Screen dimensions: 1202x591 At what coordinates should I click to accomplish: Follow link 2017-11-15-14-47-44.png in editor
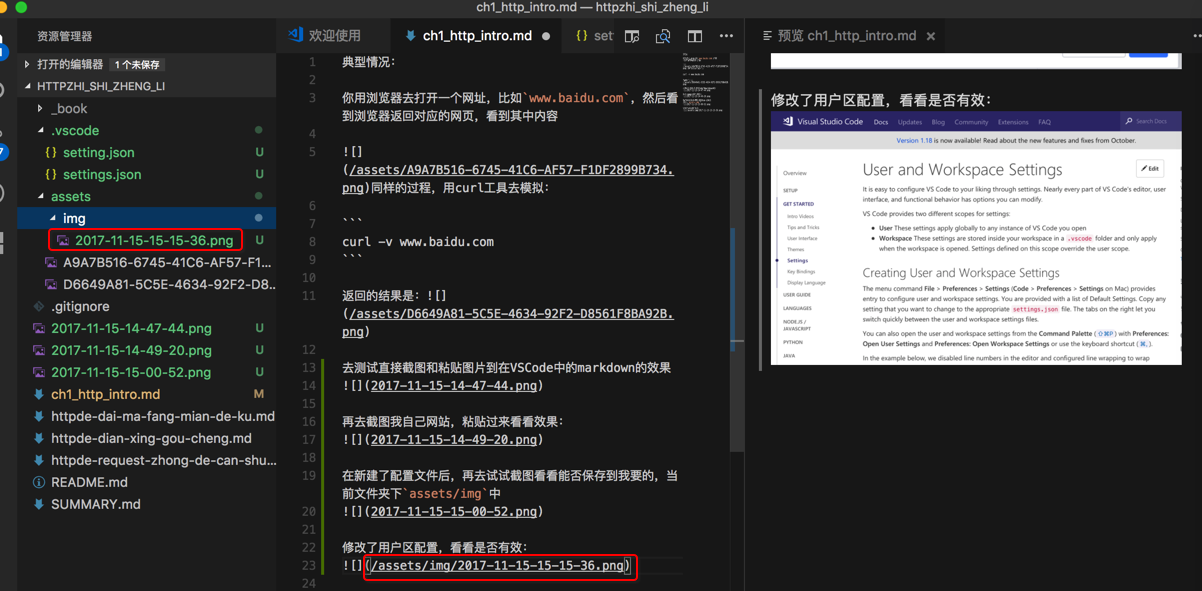click(x=454, y=385)
